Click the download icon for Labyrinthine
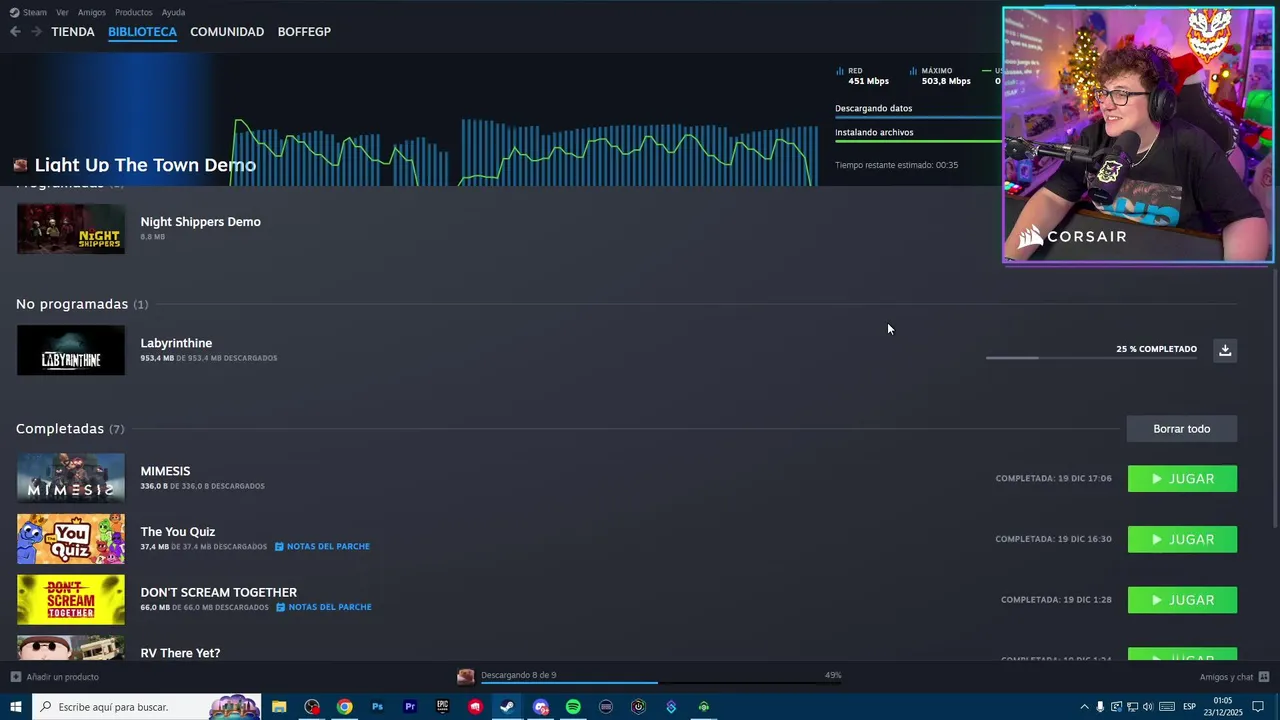The width and height of the screenshot is (1280, 720). (1225, 350)
